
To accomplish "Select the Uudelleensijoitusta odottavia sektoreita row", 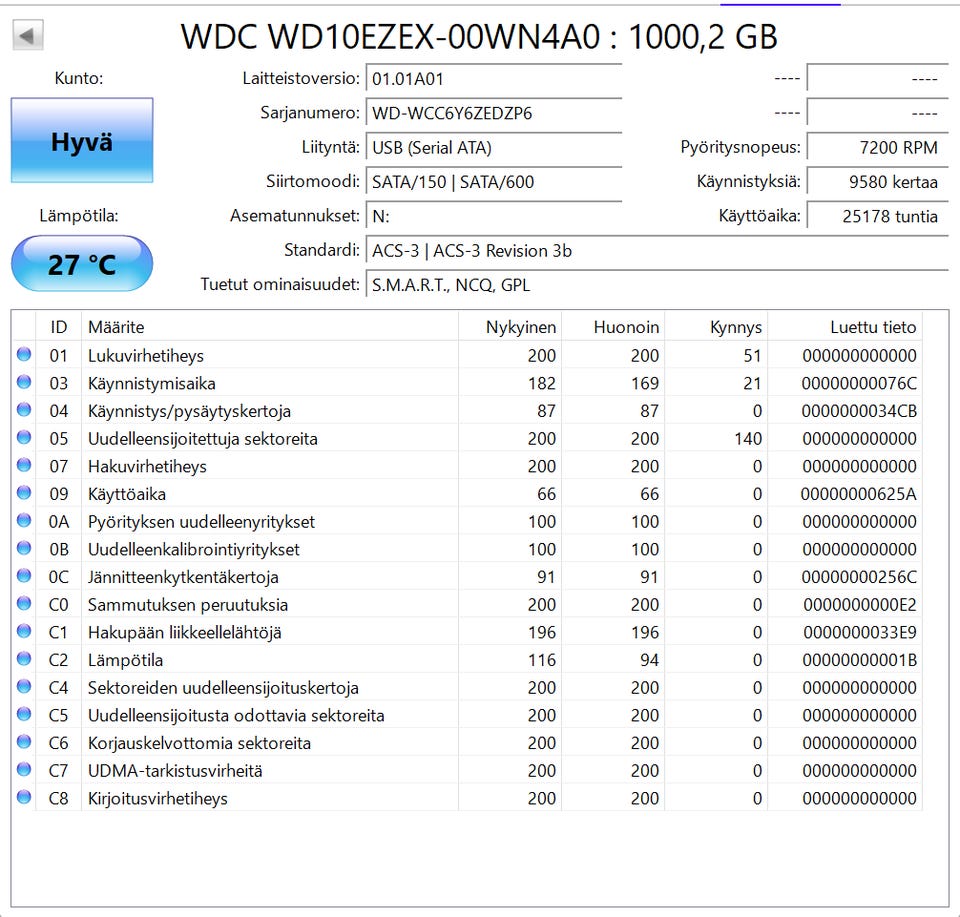I will point(467,715).
